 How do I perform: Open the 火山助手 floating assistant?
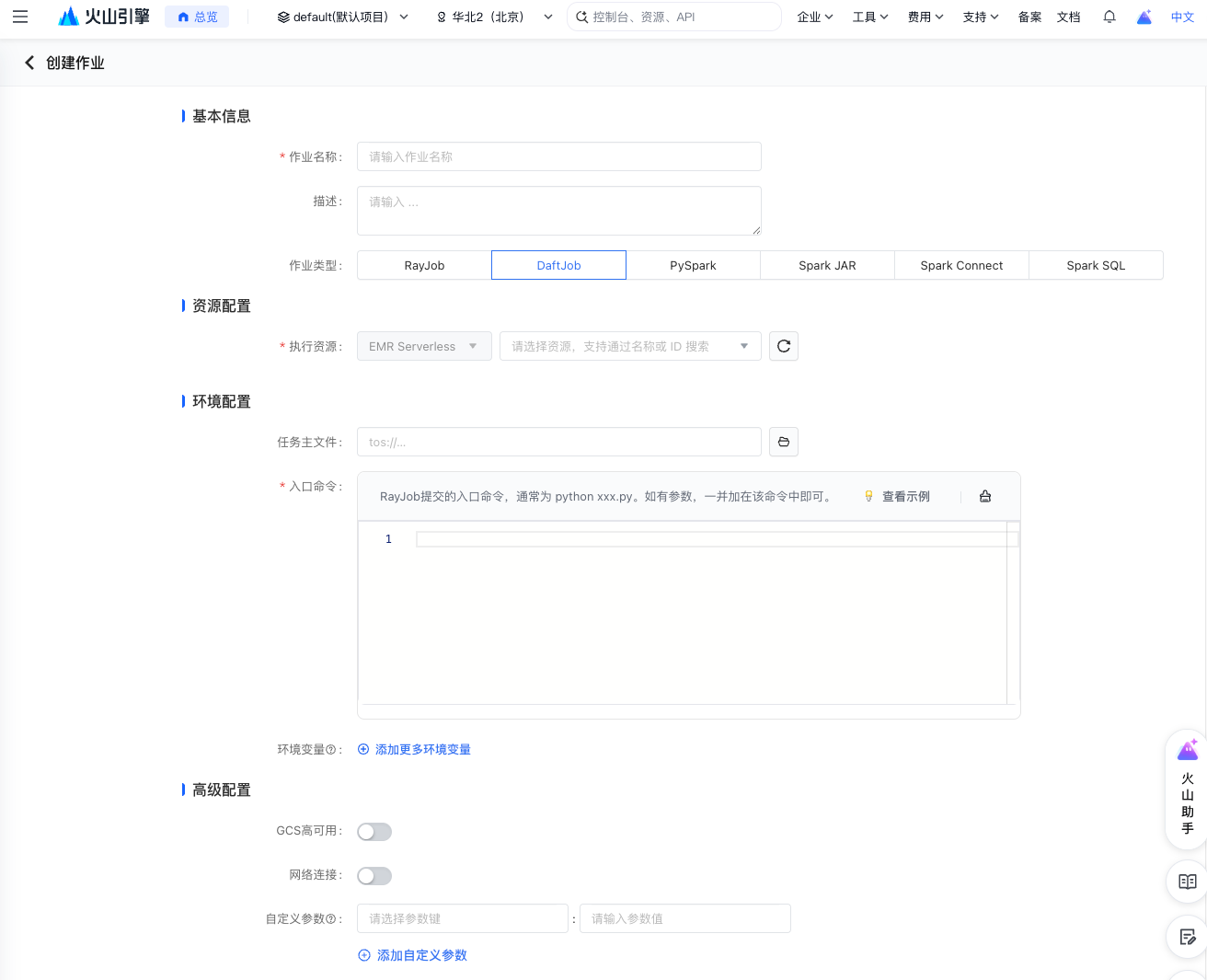click(1187, 790)
